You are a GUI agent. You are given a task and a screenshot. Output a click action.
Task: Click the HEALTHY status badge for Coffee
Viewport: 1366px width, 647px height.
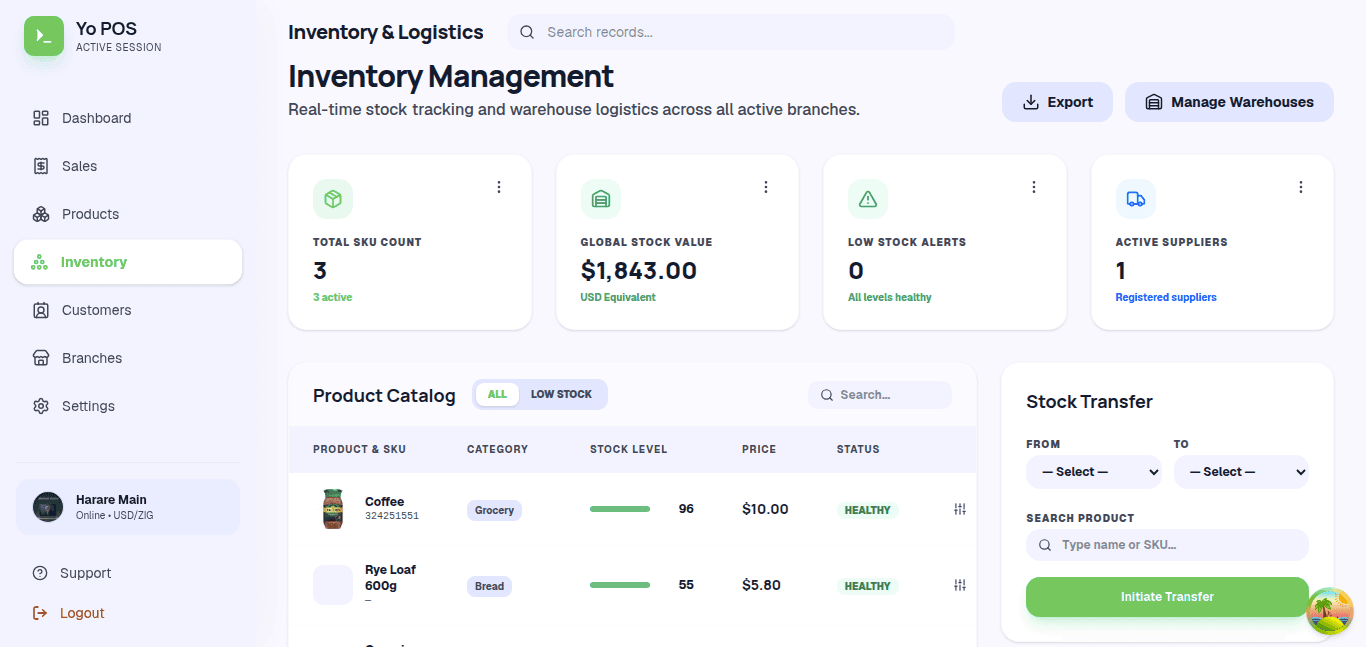(x=868, y=510)
